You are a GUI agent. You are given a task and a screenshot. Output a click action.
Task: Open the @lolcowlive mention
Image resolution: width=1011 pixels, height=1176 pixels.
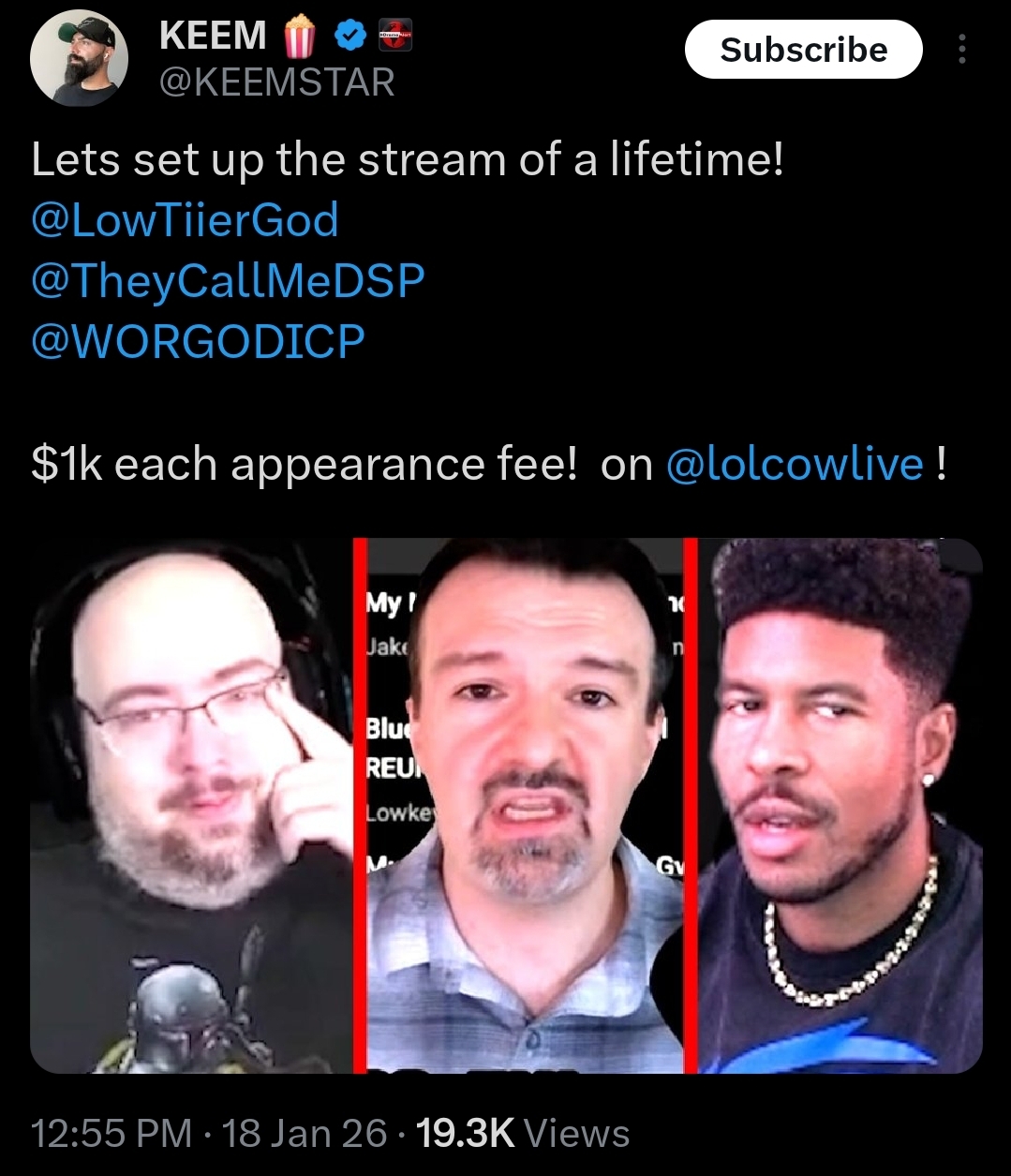[x=795, y=464]
